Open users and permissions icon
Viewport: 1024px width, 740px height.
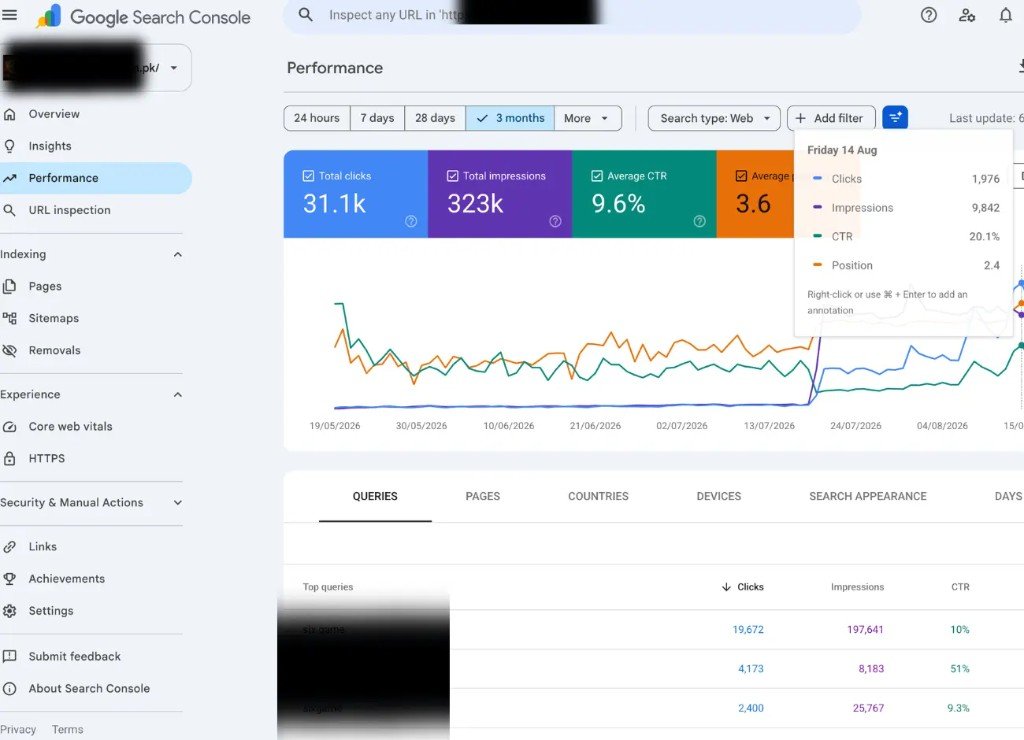(967, 15)
